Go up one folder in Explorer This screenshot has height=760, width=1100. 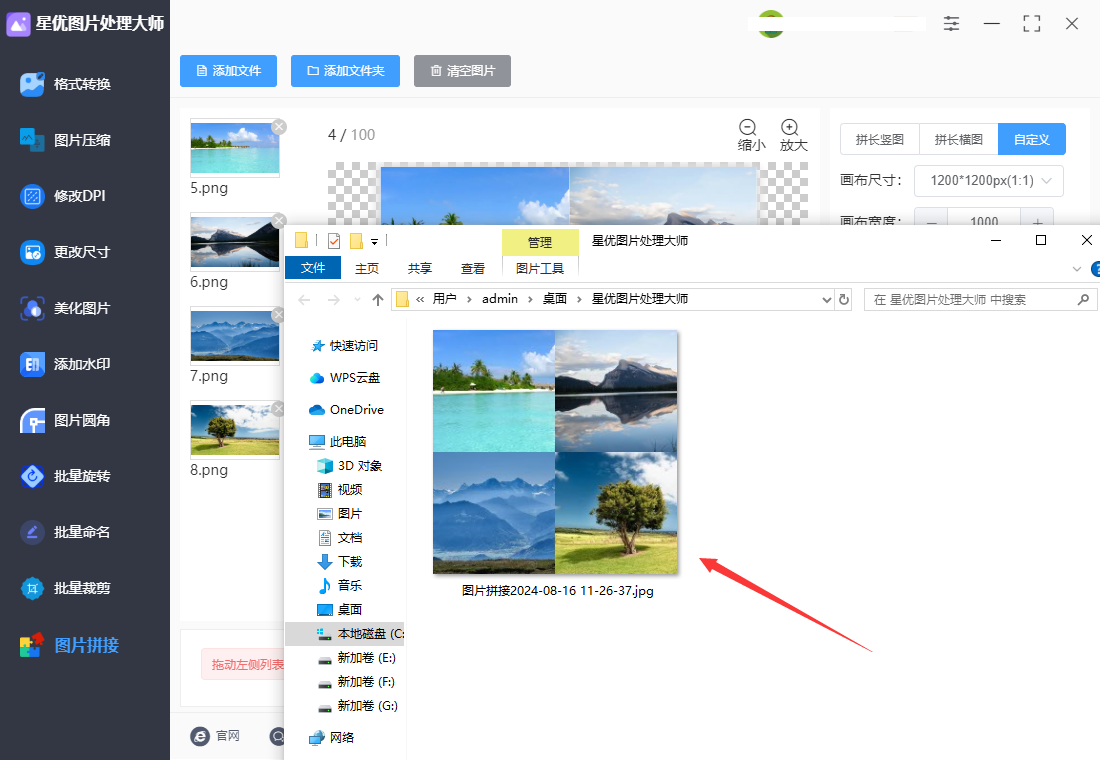pos(377,300)
